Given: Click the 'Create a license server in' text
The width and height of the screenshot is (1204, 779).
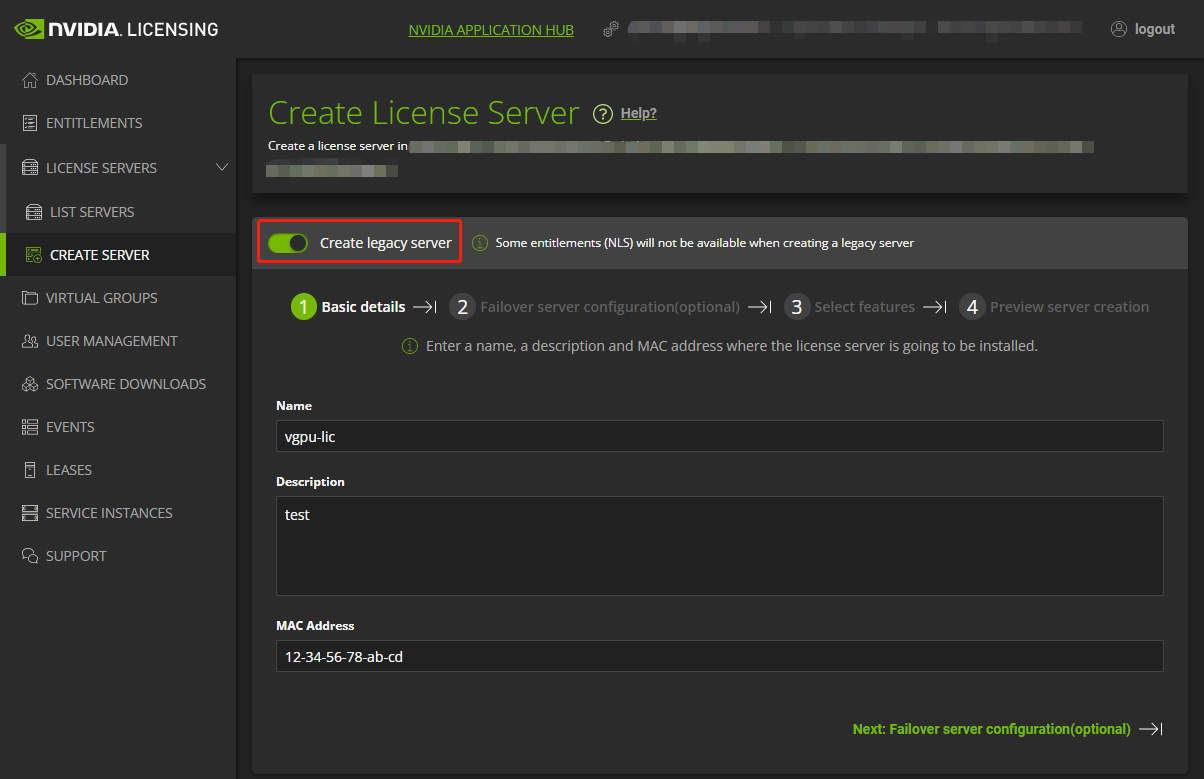Looking at the screenshot, I should [337, 146].
